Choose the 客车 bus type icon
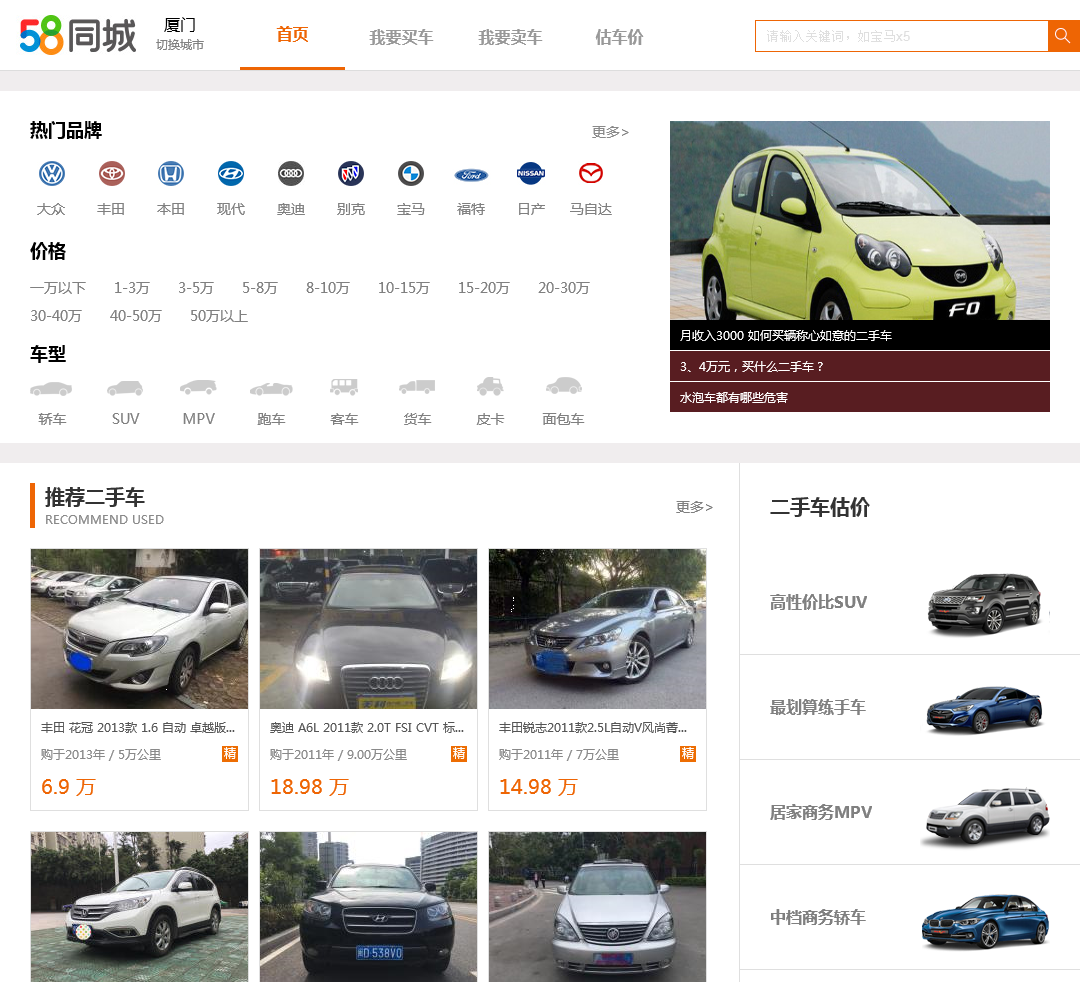Screen dimensions: 1080x982 344,387
